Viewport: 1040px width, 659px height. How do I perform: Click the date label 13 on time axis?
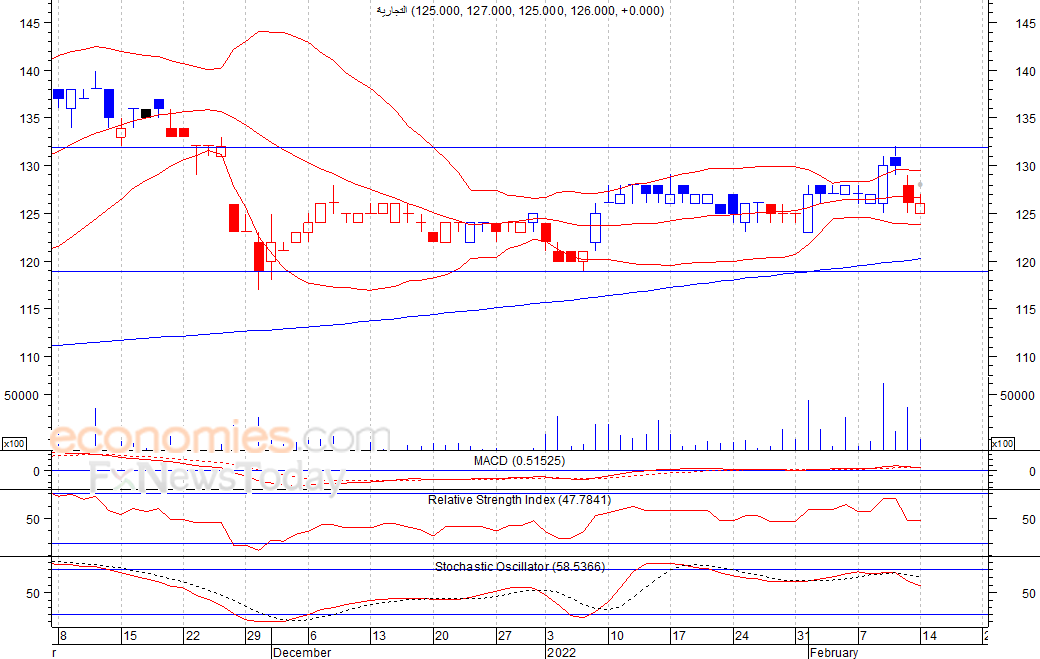379,636
